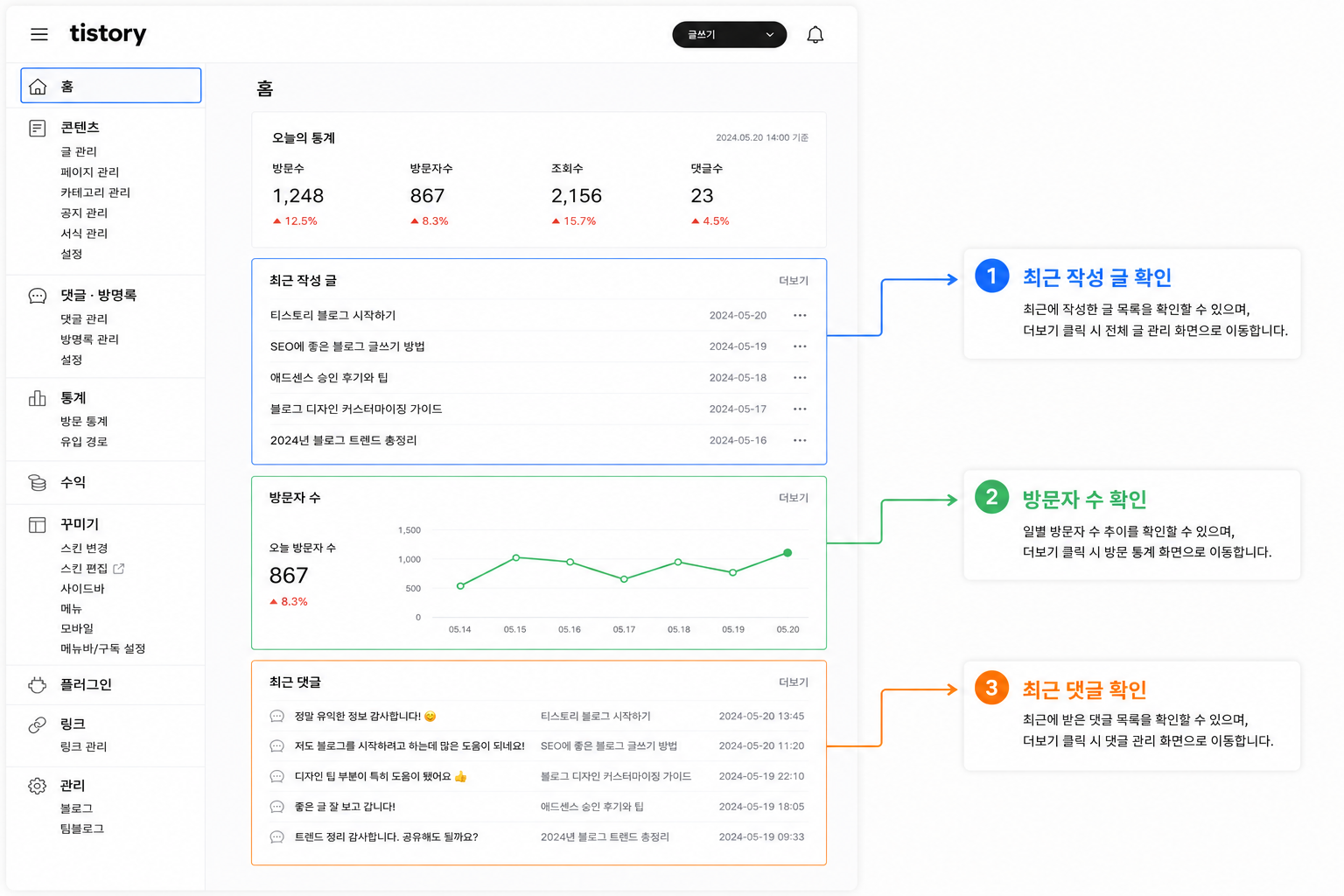Open 댓글 관리 menu item
This screenshot has height=896, width=1344.
pyautogui.click(x=84, y=319)
